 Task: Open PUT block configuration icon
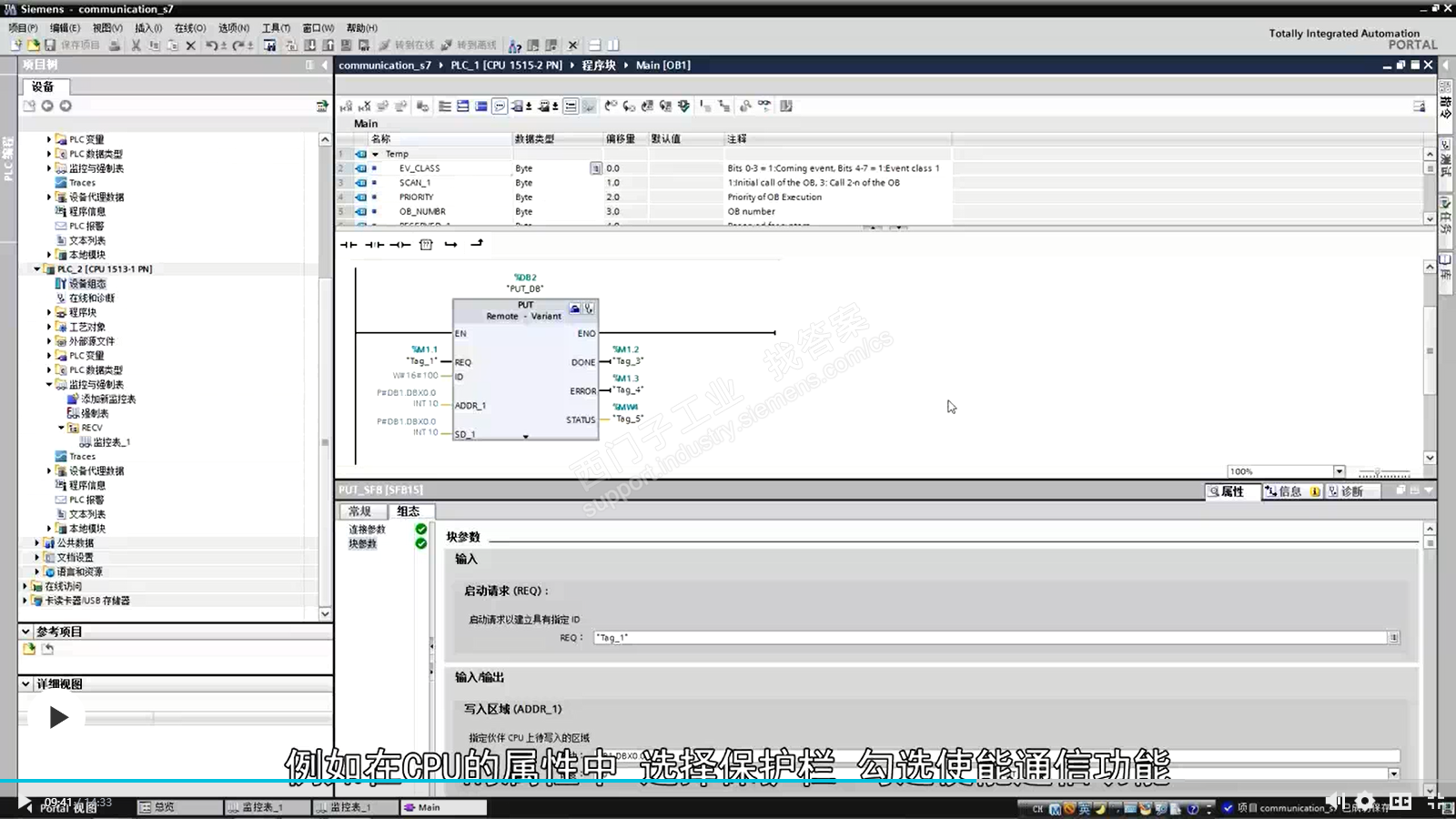coord(575,308)
